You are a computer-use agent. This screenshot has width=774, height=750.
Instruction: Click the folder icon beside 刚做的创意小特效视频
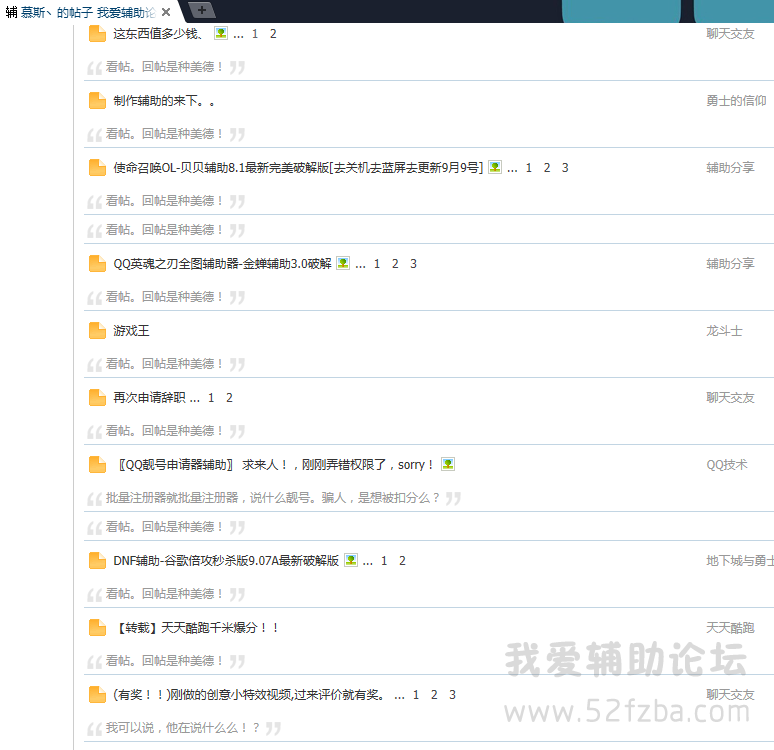[97, 695]
